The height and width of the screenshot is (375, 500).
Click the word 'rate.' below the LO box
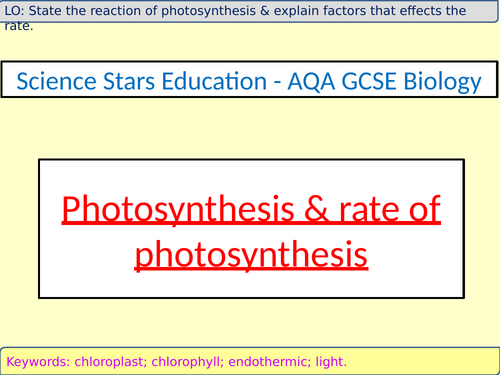click(x=19, y=27)
